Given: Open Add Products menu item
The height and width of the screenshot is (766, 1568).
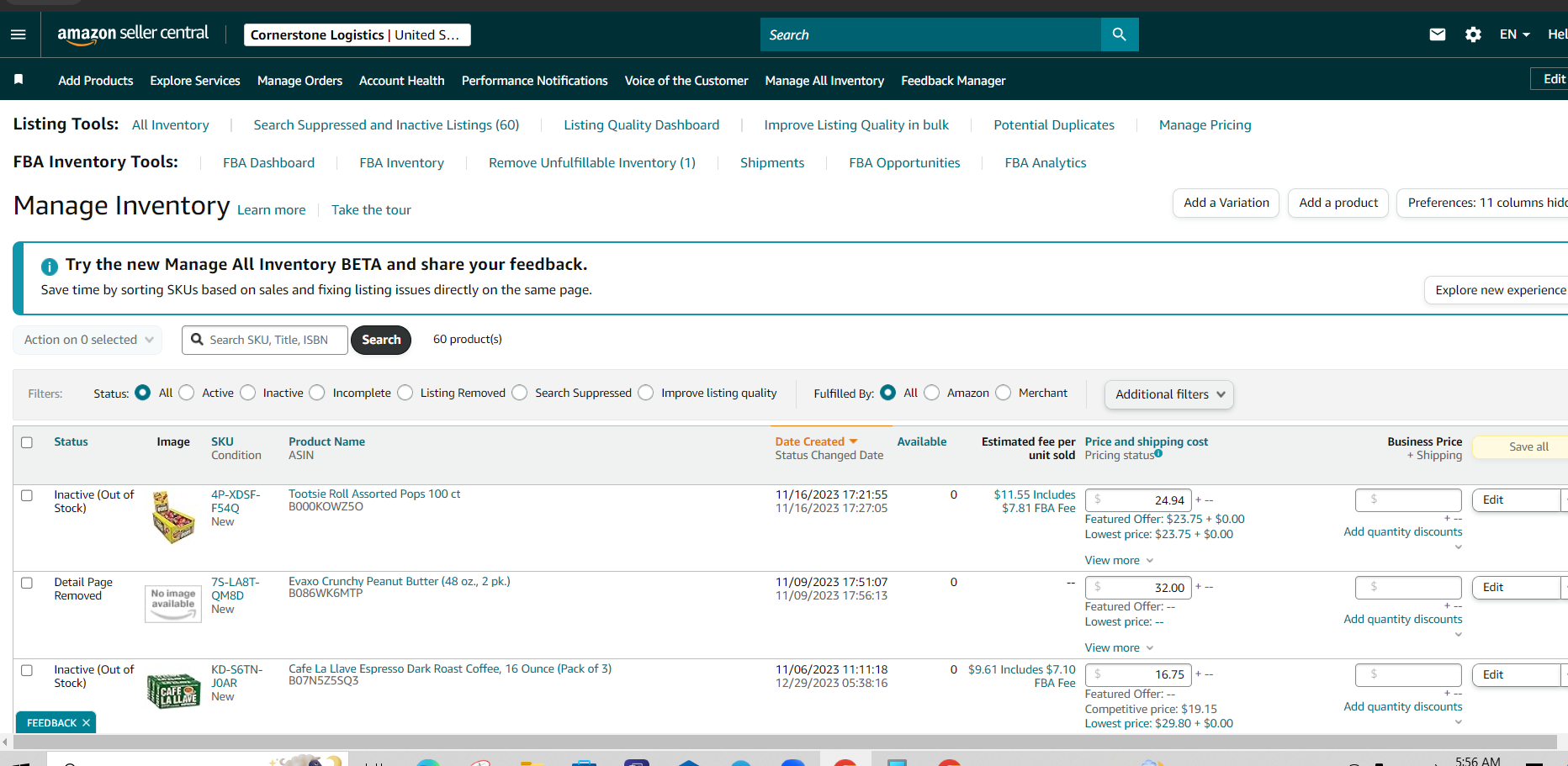Looking at the screenshot, I should [96, 81].
